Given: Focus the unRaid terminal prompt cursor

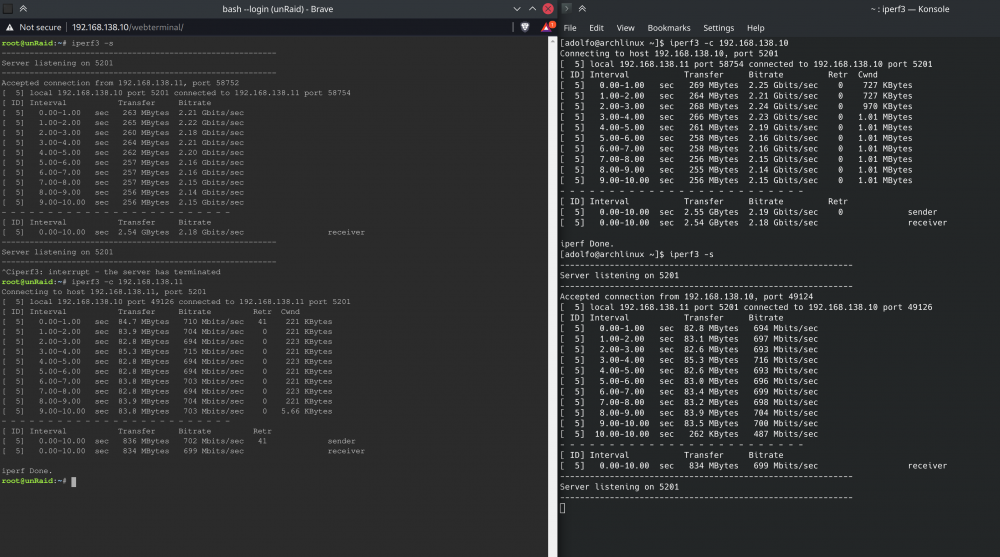Looking at the screenshot, I should pyautogui.click(x=73, y=482).
